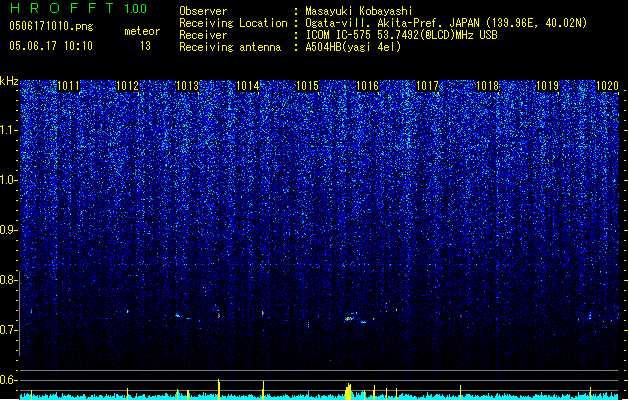Click the red meteor echo between 1017 and 1018
This screenshot has height=400, width=629.
461,317
